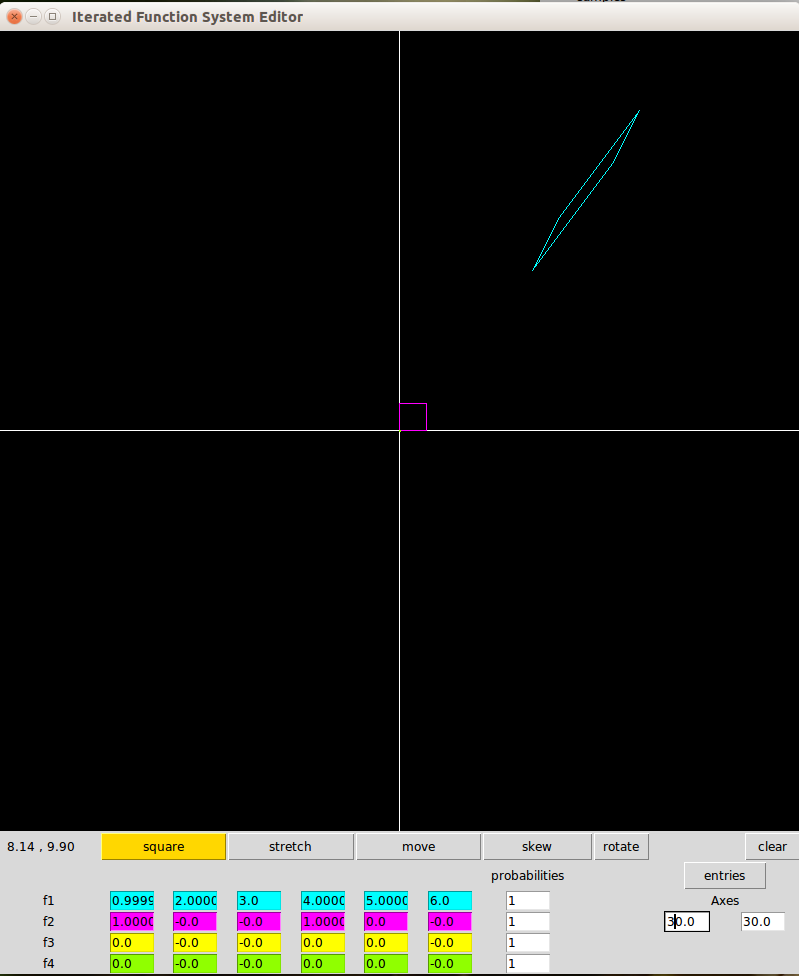Click the cyan parallelogram shape on canvas
This screenshot has width=799, height=976.
(586, 190)
